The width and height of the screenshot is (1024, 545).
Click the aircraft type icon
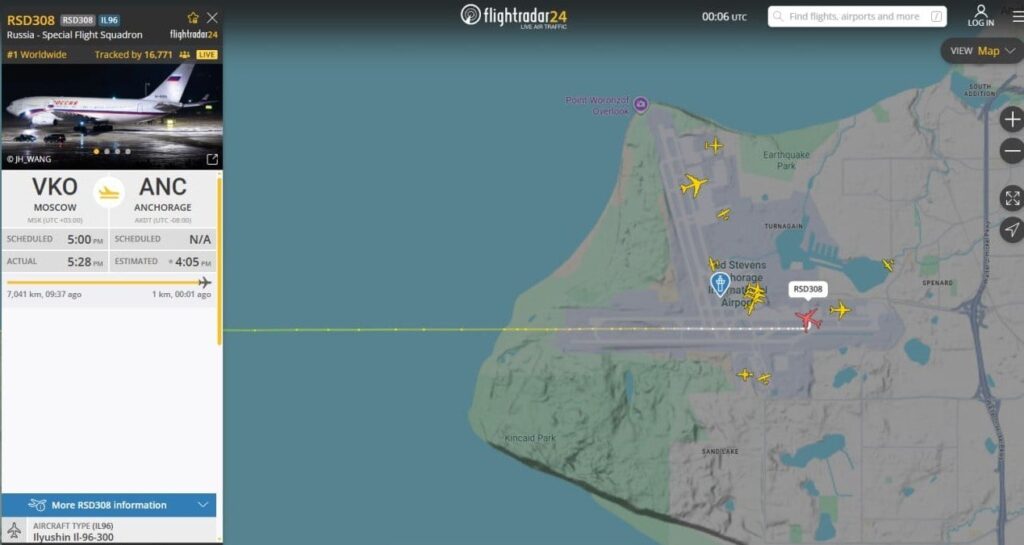coord(14,531)
